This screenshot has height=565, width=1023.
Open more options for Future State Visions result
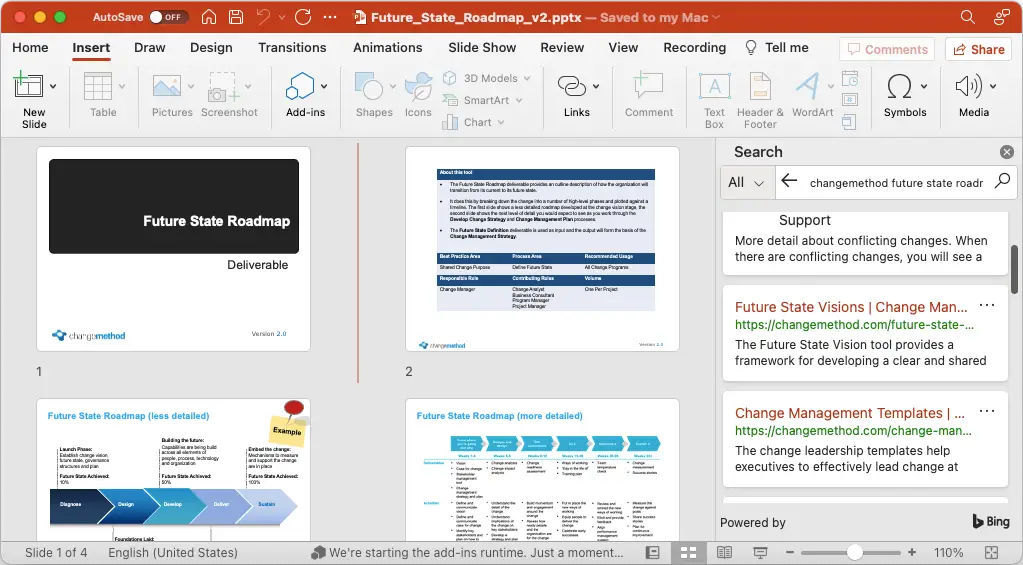[x=987, y=305]
